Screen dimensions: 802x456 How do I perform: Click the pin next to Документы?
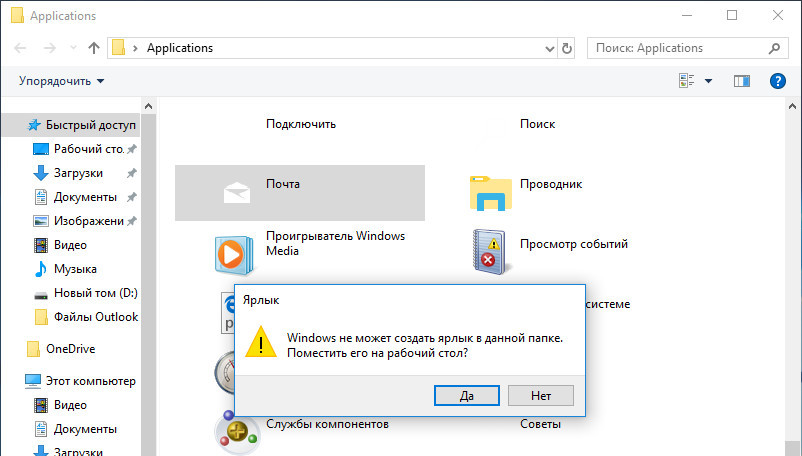click(131, 197)
